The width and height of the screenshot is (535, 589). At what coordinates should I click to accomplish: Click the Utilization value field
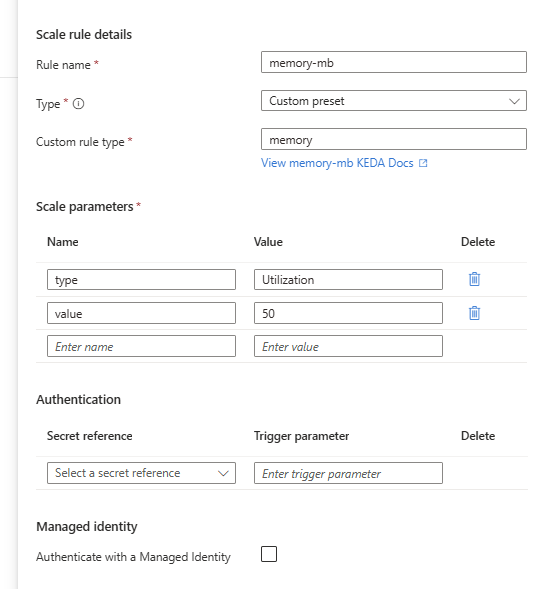pos(348,279)
